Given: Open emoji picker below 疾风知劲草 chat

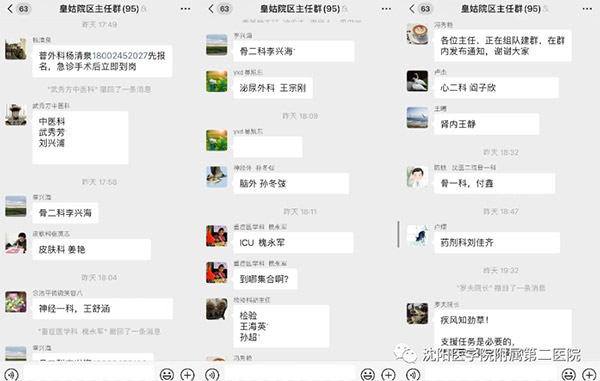Looking at the screenshot, I should [568, 374].
